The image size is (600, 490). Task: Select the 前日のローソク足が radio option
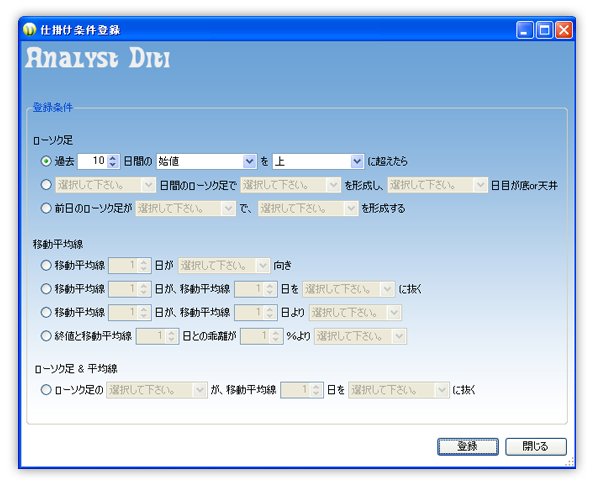[46, 208]
